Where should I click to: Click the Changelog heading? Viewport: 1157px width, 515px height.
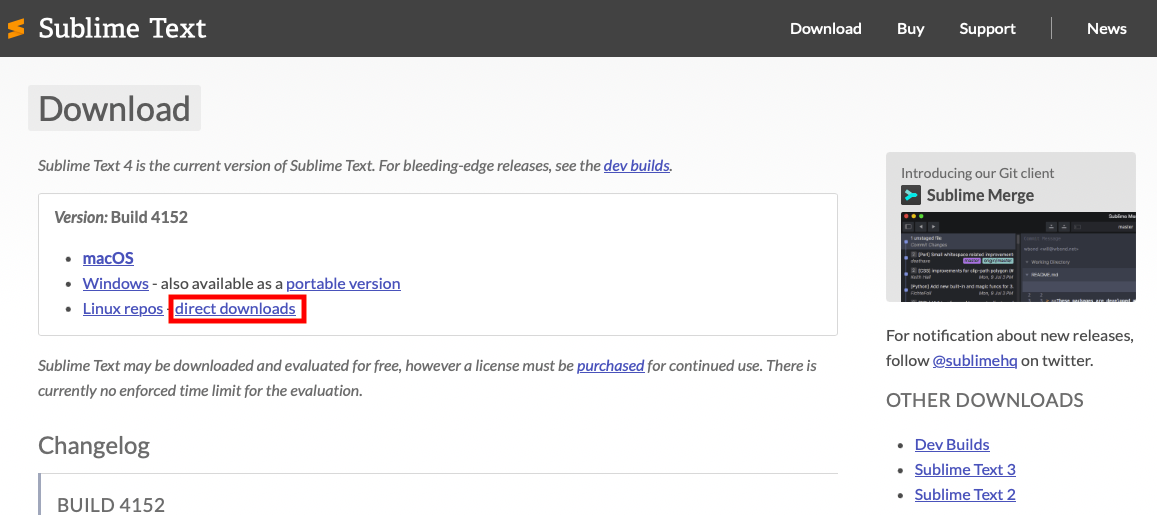point(94,445)
